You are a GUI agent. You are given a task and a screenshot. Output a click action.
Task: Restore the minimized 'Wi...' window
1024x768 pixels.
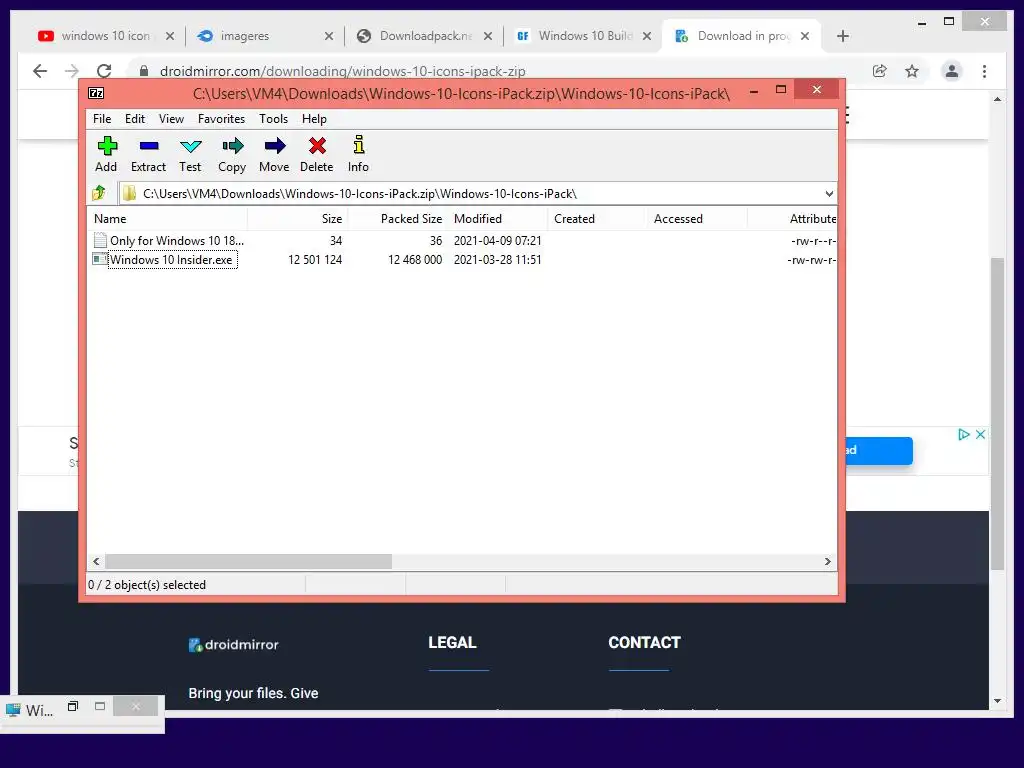coord(73,707)
